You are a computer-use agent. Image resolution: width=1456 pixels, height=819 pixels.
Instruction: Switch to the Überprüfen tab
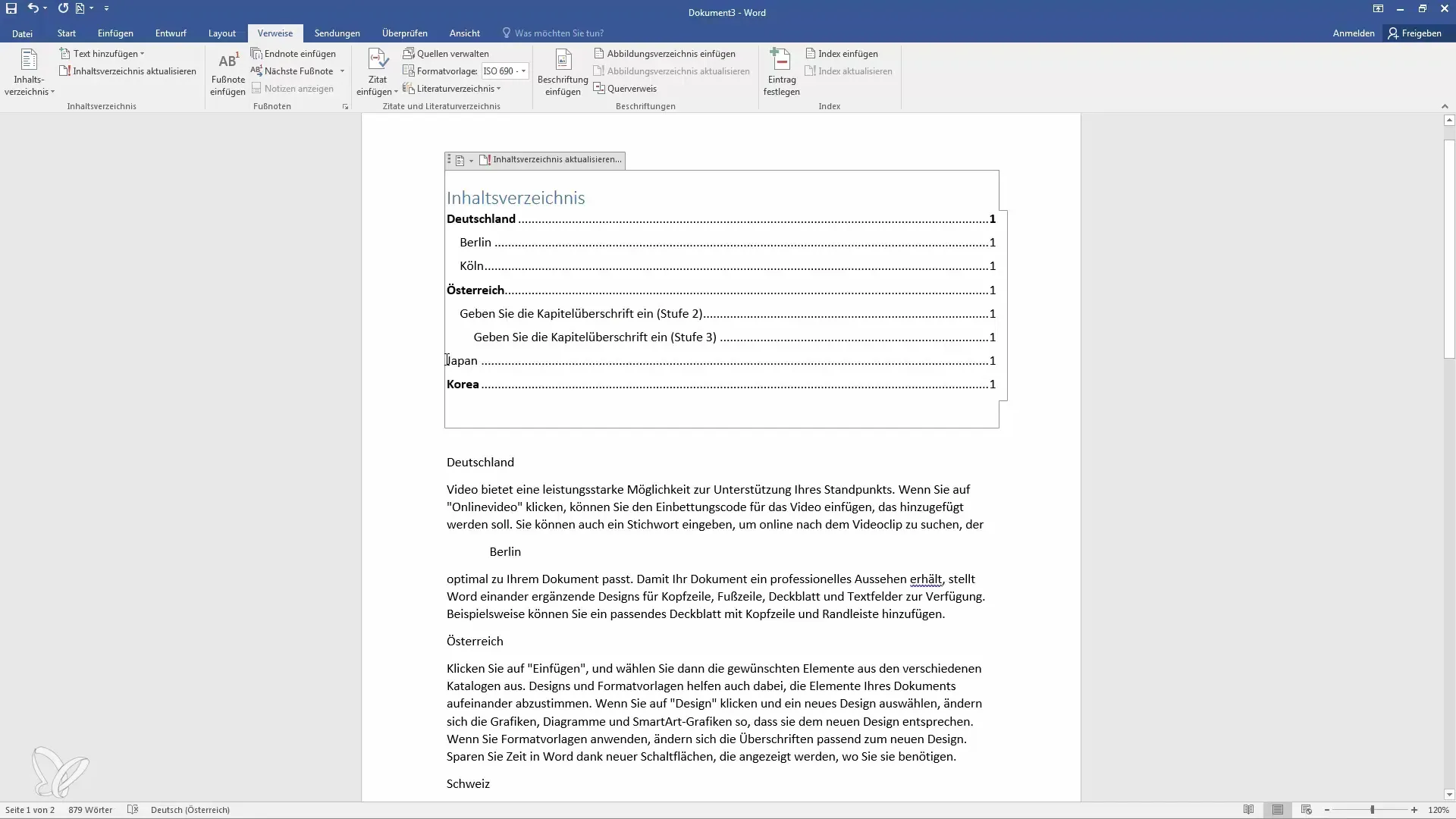(x=405, y=33)
